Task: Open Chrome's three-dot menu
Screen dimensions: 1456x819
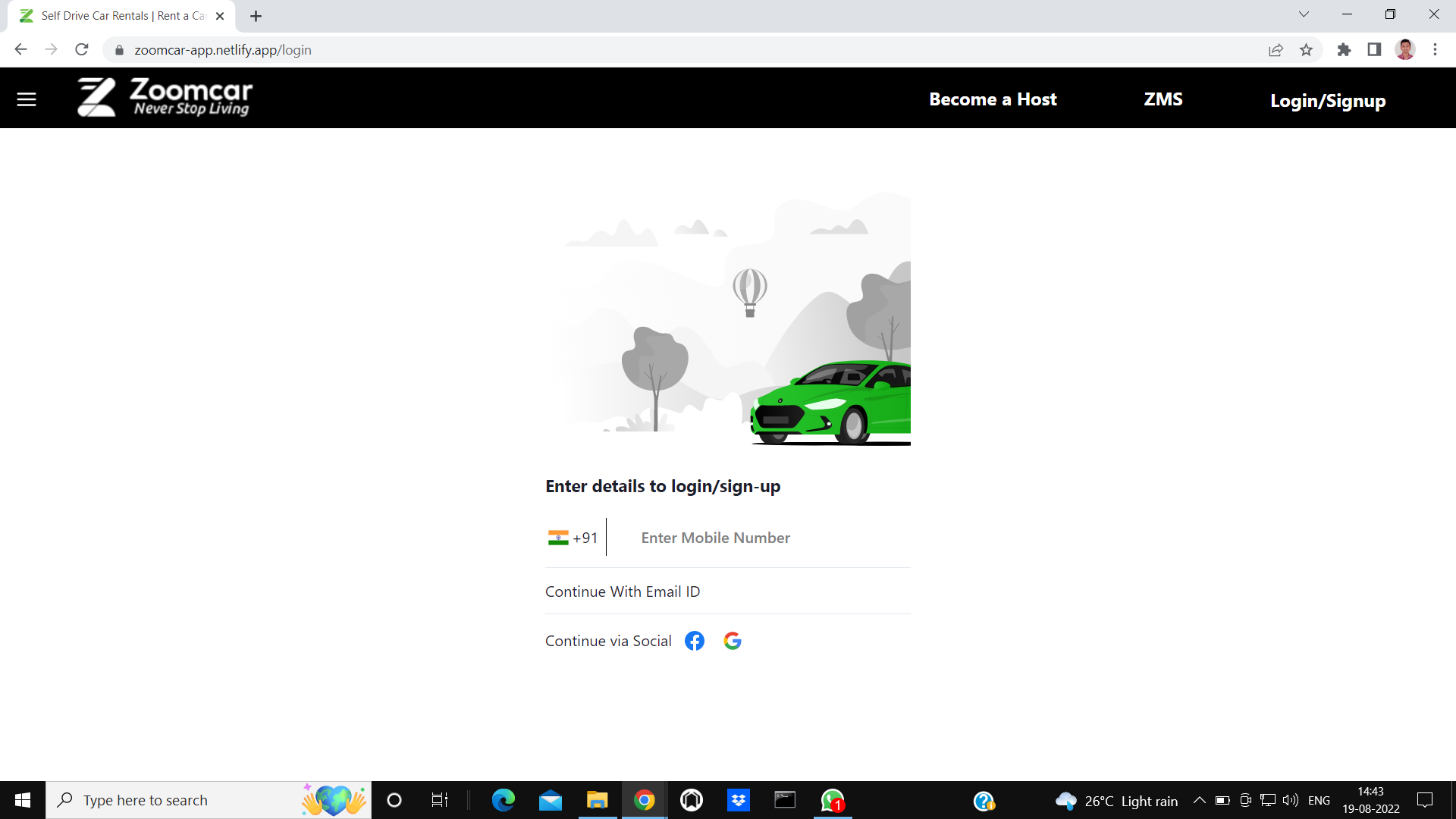Action: click(x=1435, y=49)
